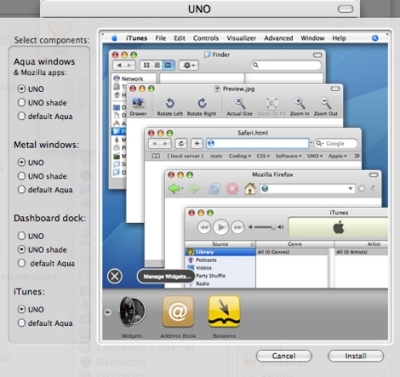The image size is (400, 377).
Task: Expand Safari bookmarks bar overflow chevron
Action: [357, 156]
